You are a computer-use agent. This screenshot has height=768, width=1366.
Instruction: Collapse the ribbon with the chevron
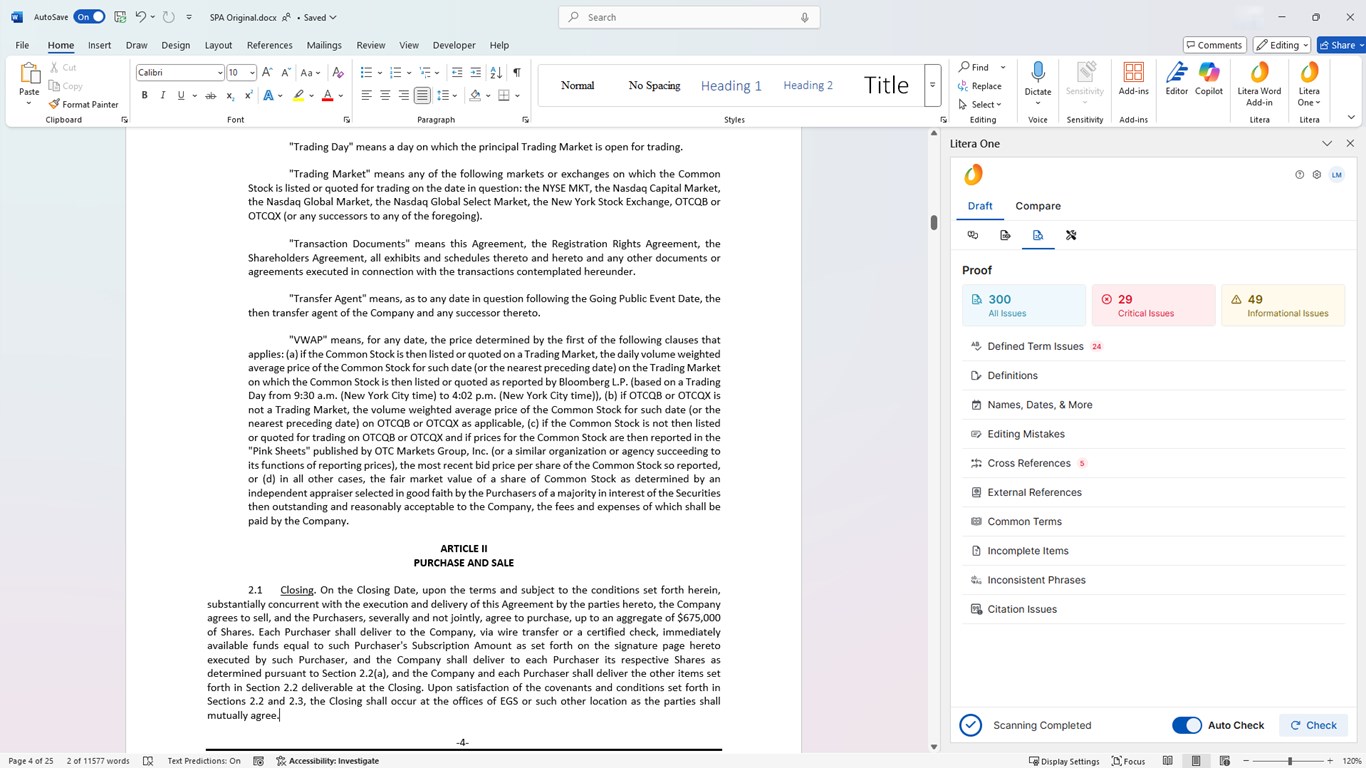(1352, 119)
